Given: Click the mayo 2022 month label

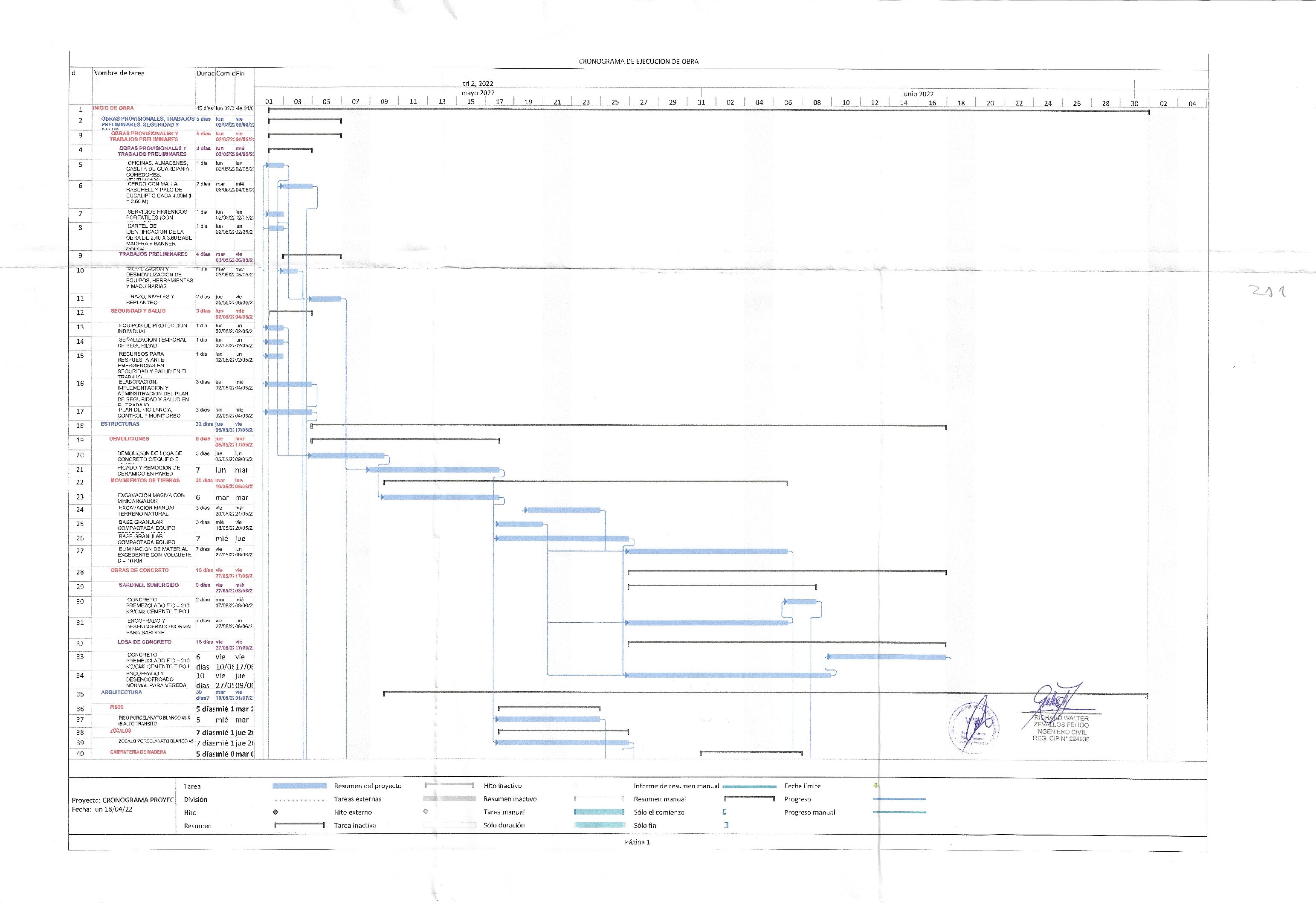Looking at the screenshot, I should point(478,93).
